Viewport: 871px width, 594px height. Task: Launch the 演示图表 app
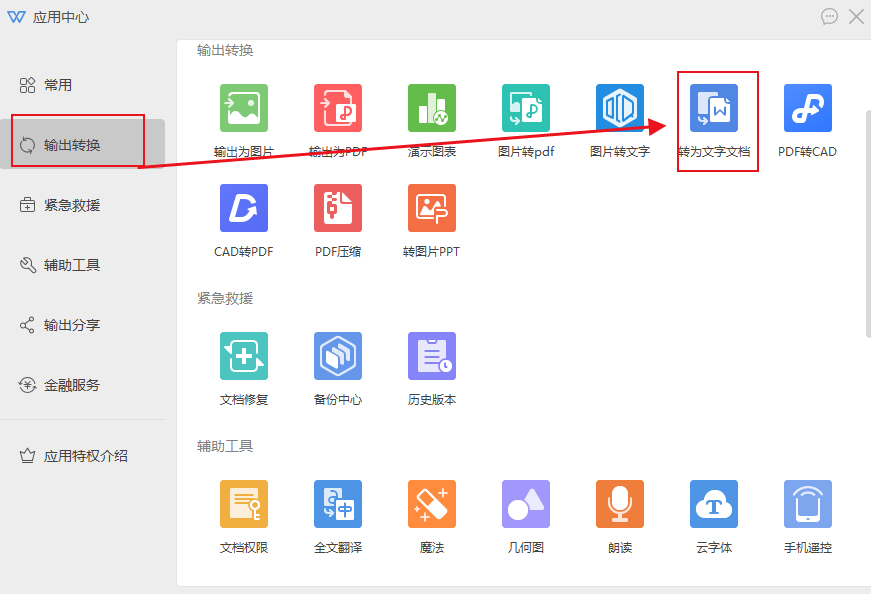click(432, 108)
